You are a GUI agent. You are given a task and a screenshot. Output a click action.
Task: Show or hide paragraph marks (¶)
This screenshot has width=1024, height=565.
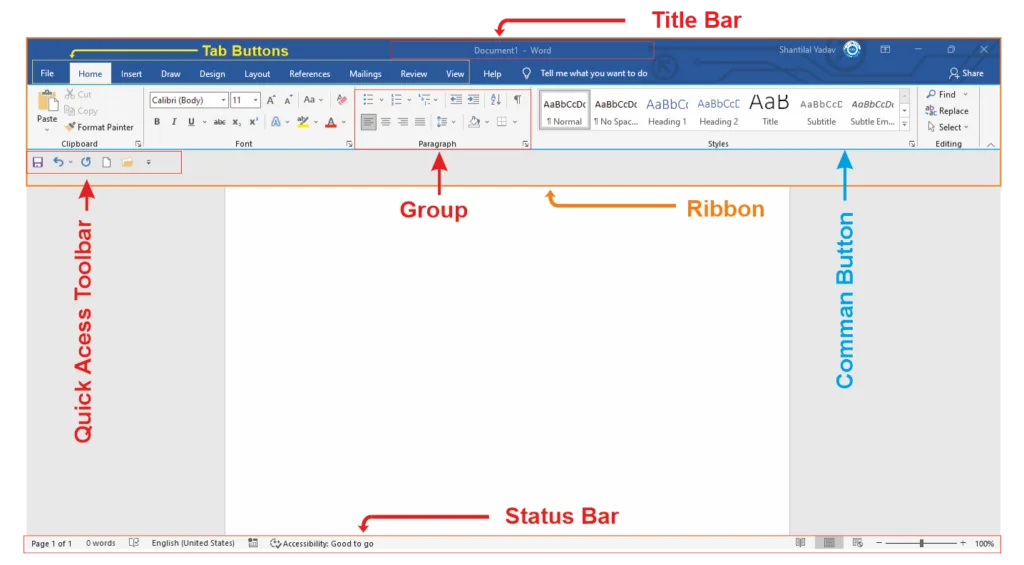click(517, 100)
